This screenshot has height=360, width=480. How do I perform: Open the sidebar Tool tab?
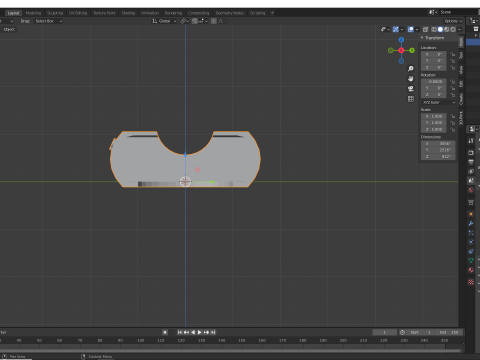tap(461, 55)
